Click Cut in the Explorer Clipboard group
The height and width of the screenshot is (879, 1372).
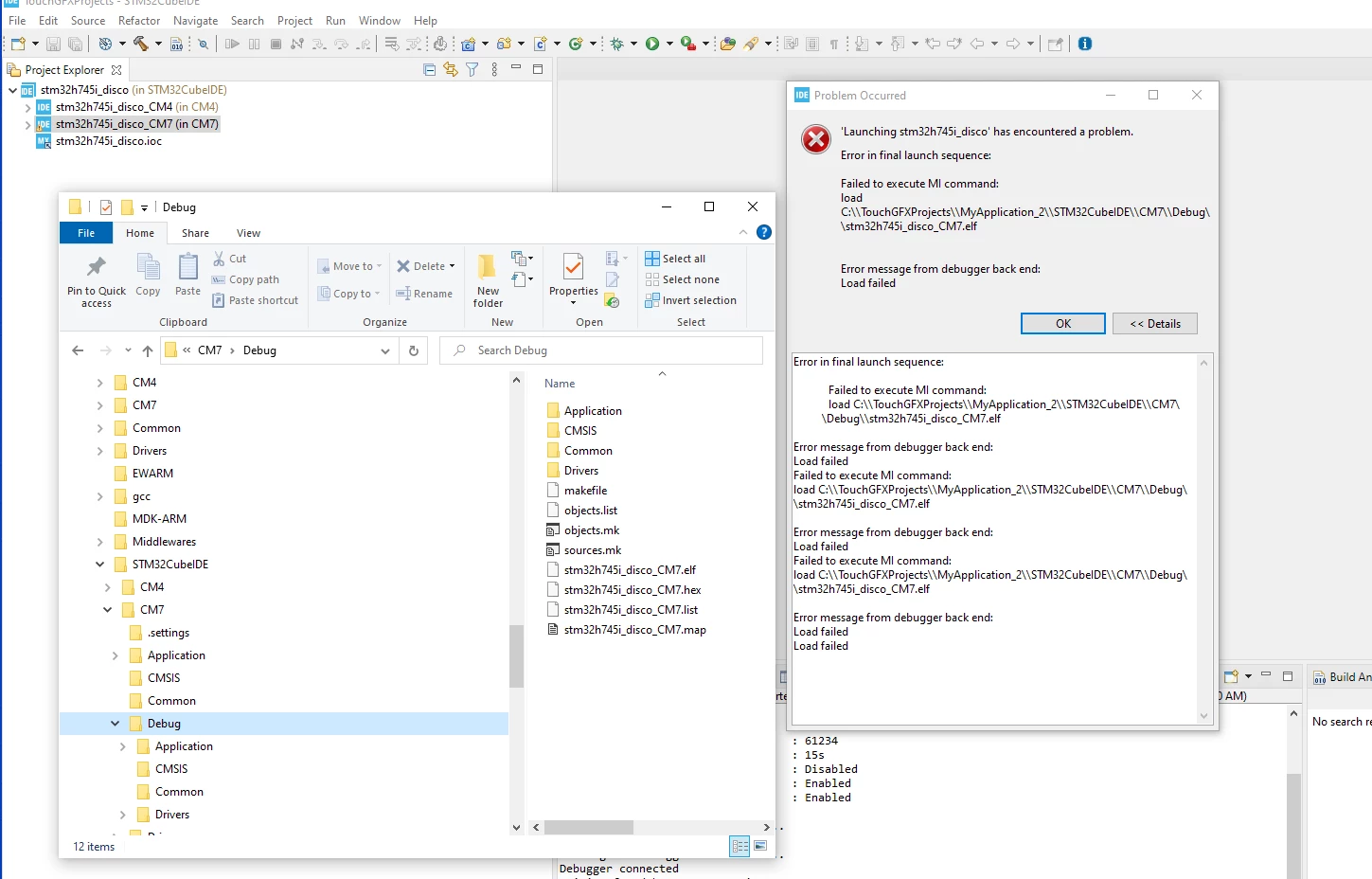[x=229, y=259]
